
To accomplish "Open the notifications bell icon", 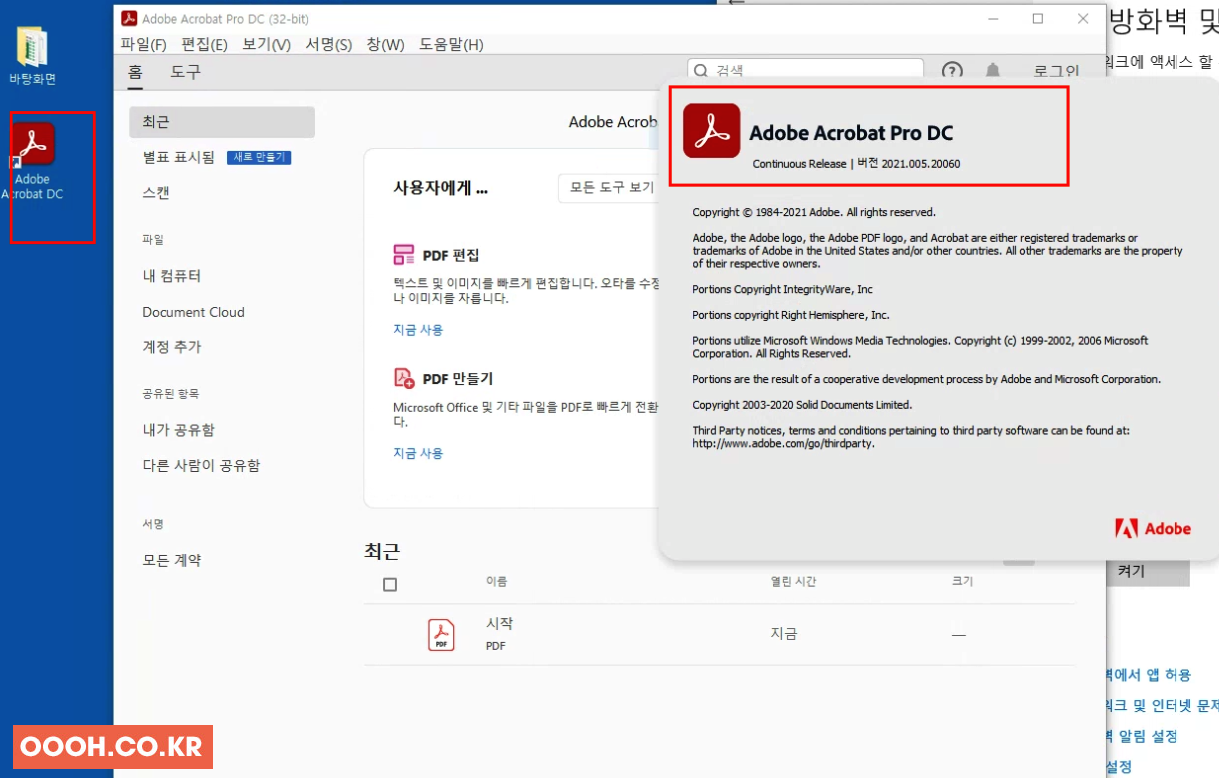I will tap(993, 71).
